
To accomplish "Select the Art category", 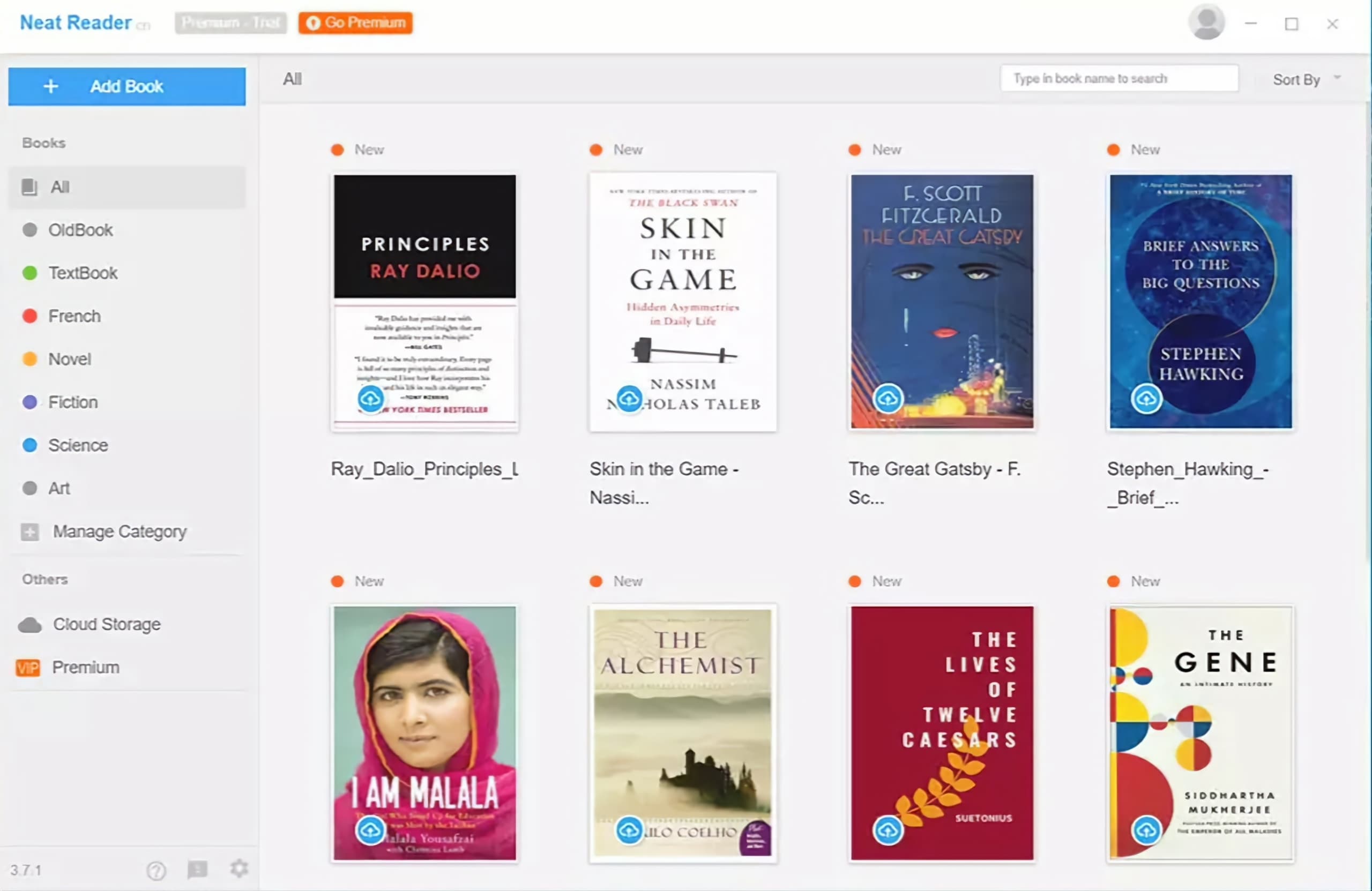I will point(127,488).
